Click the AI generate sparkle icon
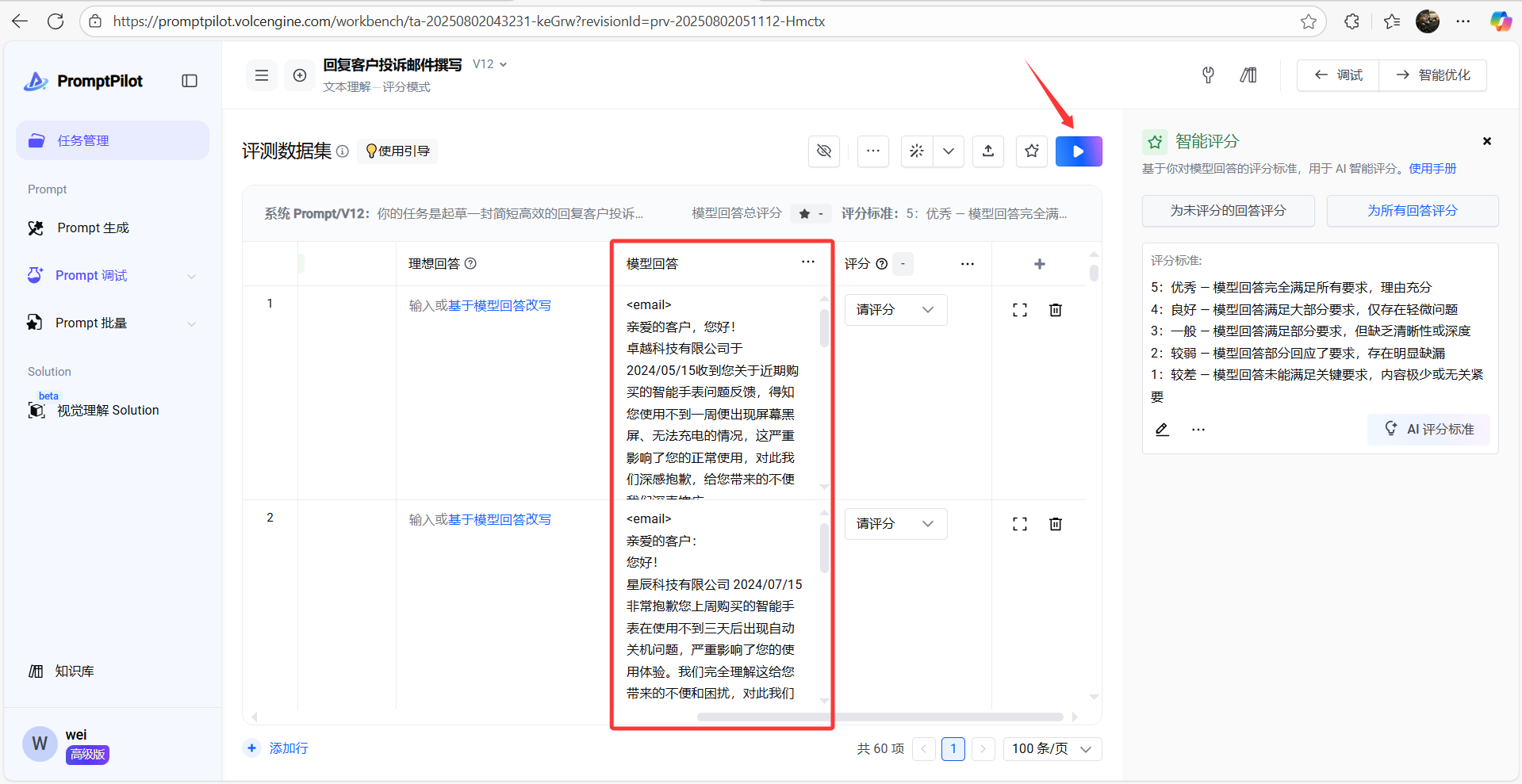Viewport: 1522px width, 784px height. 917,151
